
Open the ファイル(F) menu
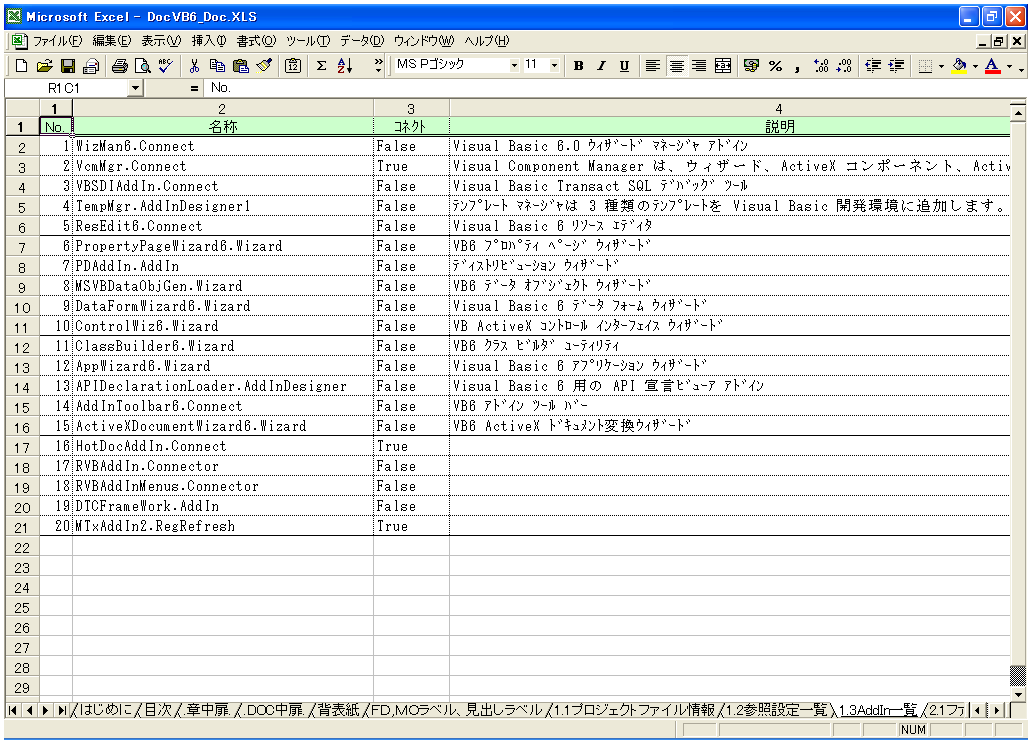57,41
